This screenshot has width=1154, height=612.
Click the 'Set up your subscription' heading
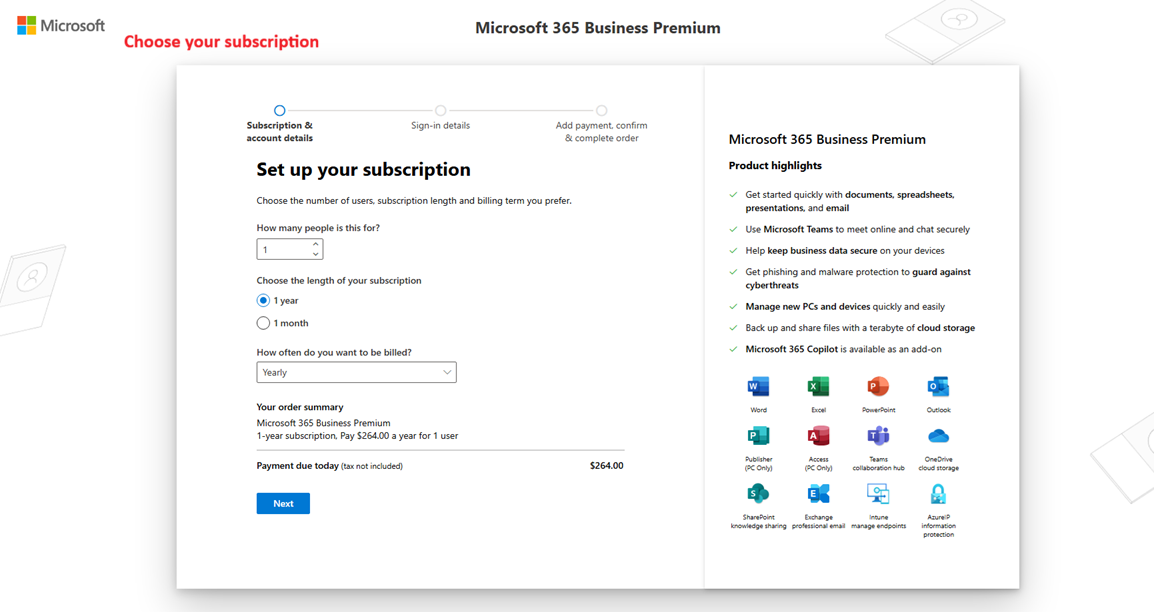tap(364, 169)
